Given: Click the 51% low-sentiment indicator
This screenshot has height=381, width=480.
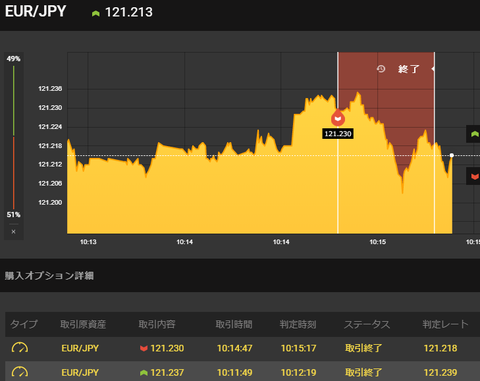Looking at the screenshot, I should click(13, 215).
